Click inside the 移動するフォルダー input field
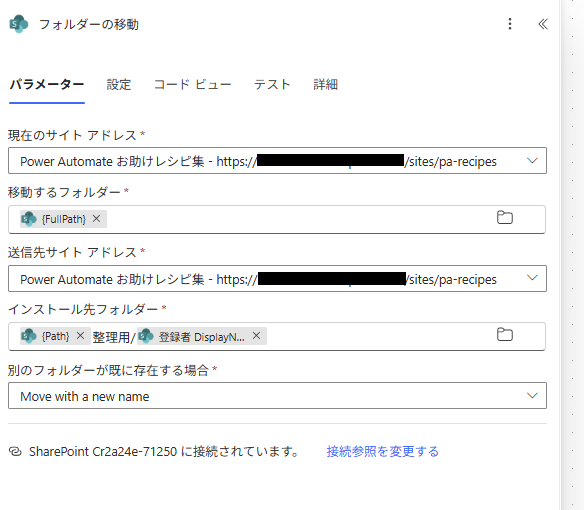The height and width of the screenshot is (510, 584). pyautogui.click(x=277, y=219)
